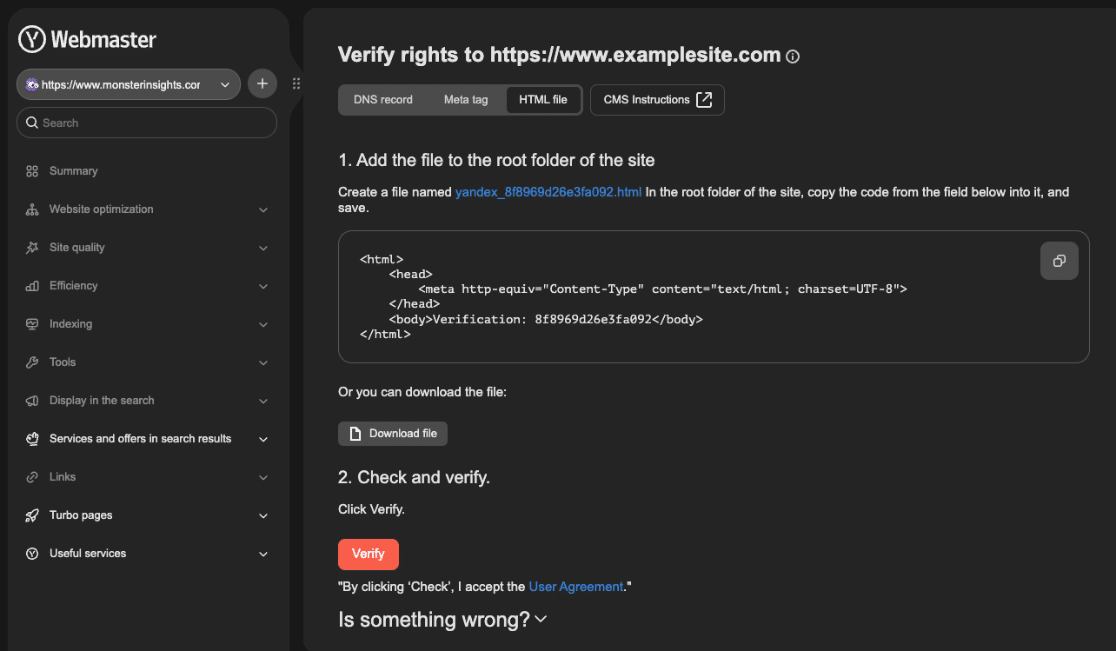Screen dimensions: 1116x651
Task: Switch to the DNS record tab
Action: 381,99
